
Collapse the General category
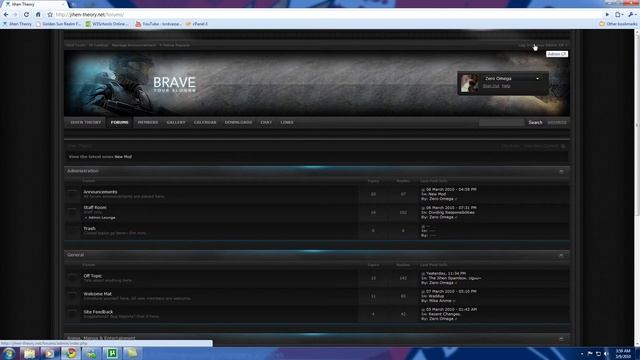pos(561,255)
